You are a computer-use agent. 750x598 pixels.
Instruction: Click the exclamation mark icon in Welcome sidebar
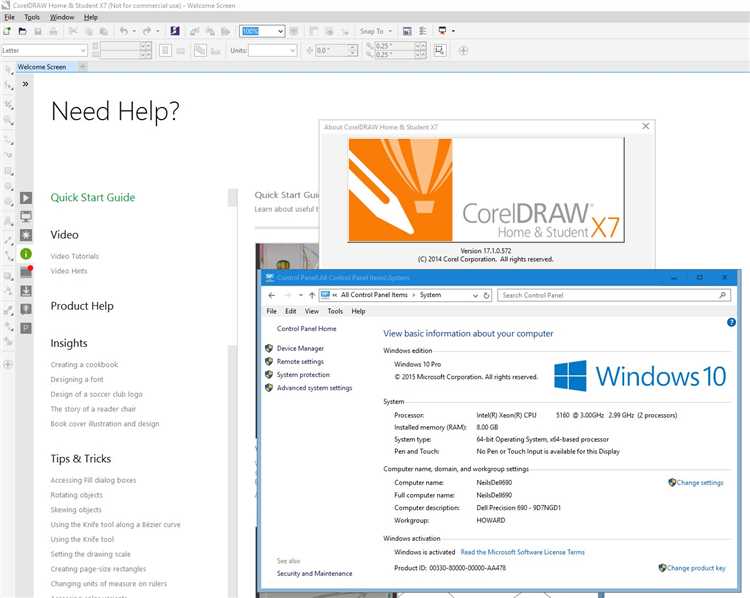[x=26, y=310]
